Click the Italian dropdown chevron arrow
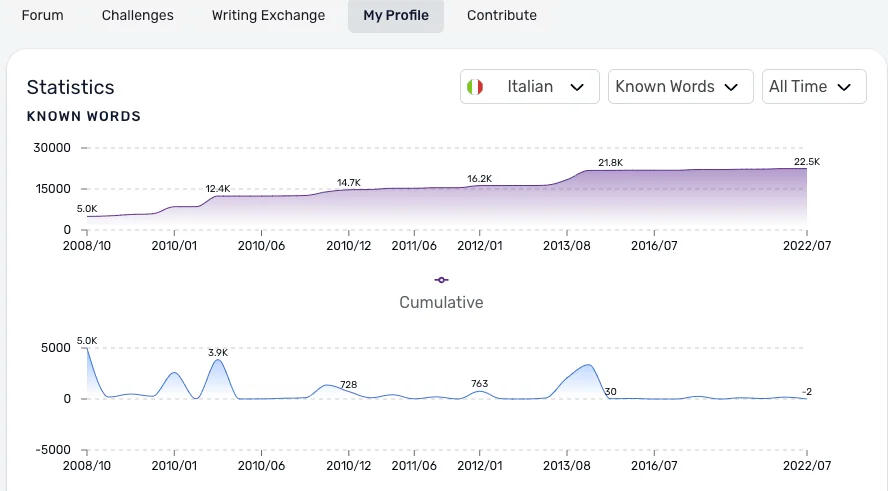 point(577,87)
